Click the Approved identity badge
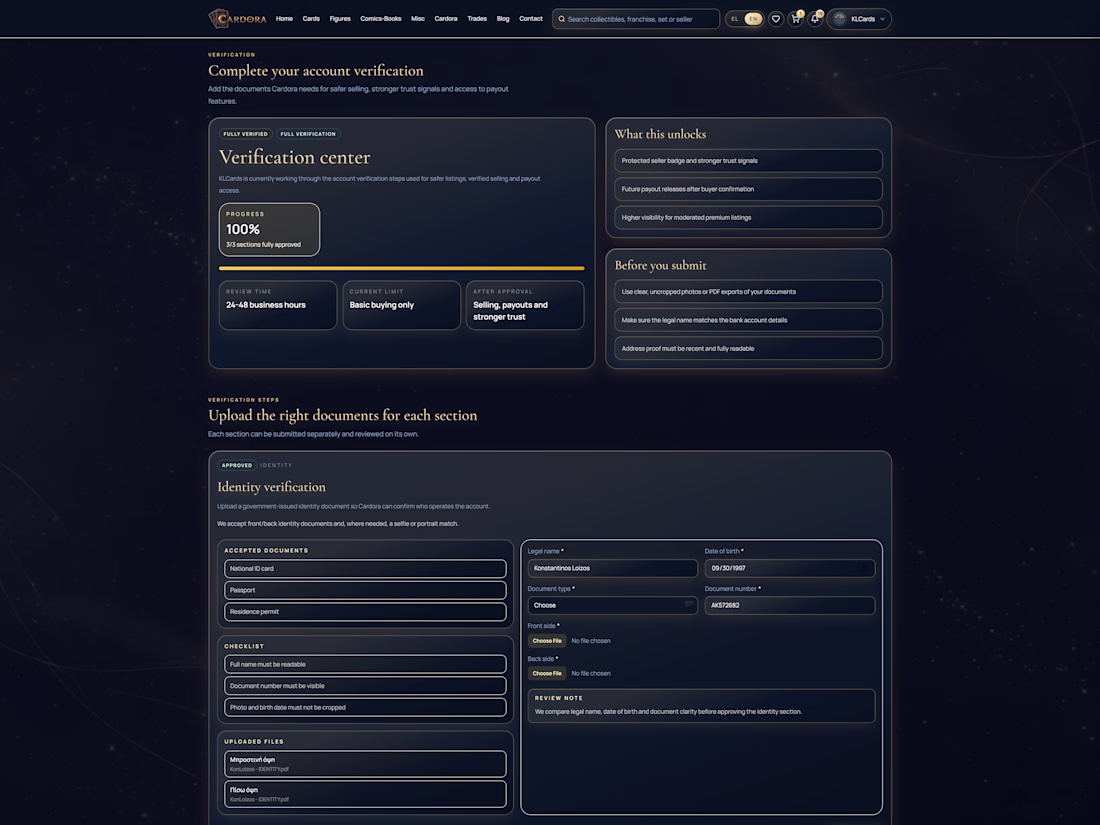 click(236, 465)
